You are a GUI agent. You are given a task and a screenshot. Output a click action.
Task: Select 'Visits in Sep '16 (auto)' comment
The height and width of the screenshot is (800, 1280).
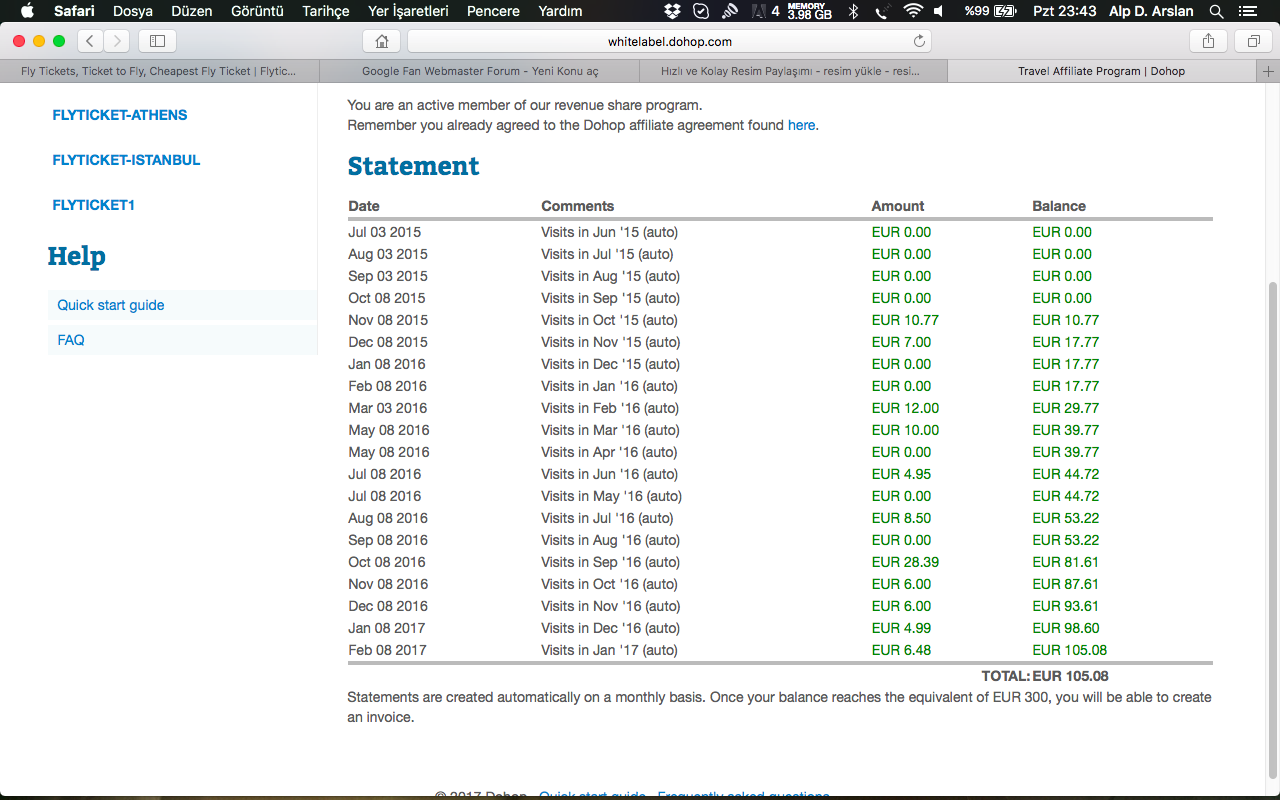610,562
